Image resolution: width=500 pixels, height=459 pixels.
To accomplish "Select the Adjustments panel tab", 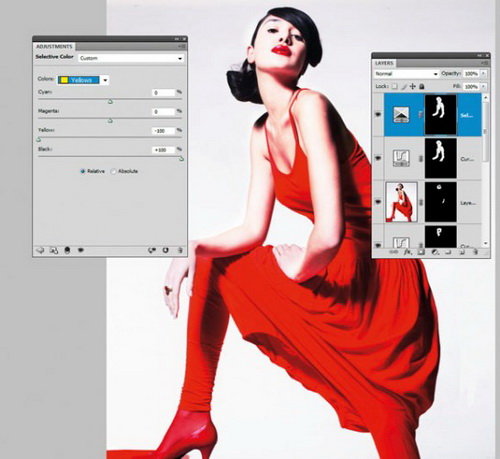I will point(54,46).
